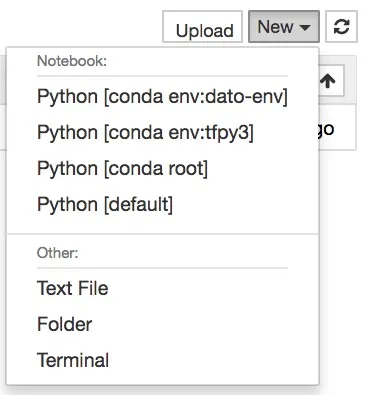Viewport: 373px width, 395px height.
Task: Click the divider between Notebook and Other sections
Action: coord(163,234)
